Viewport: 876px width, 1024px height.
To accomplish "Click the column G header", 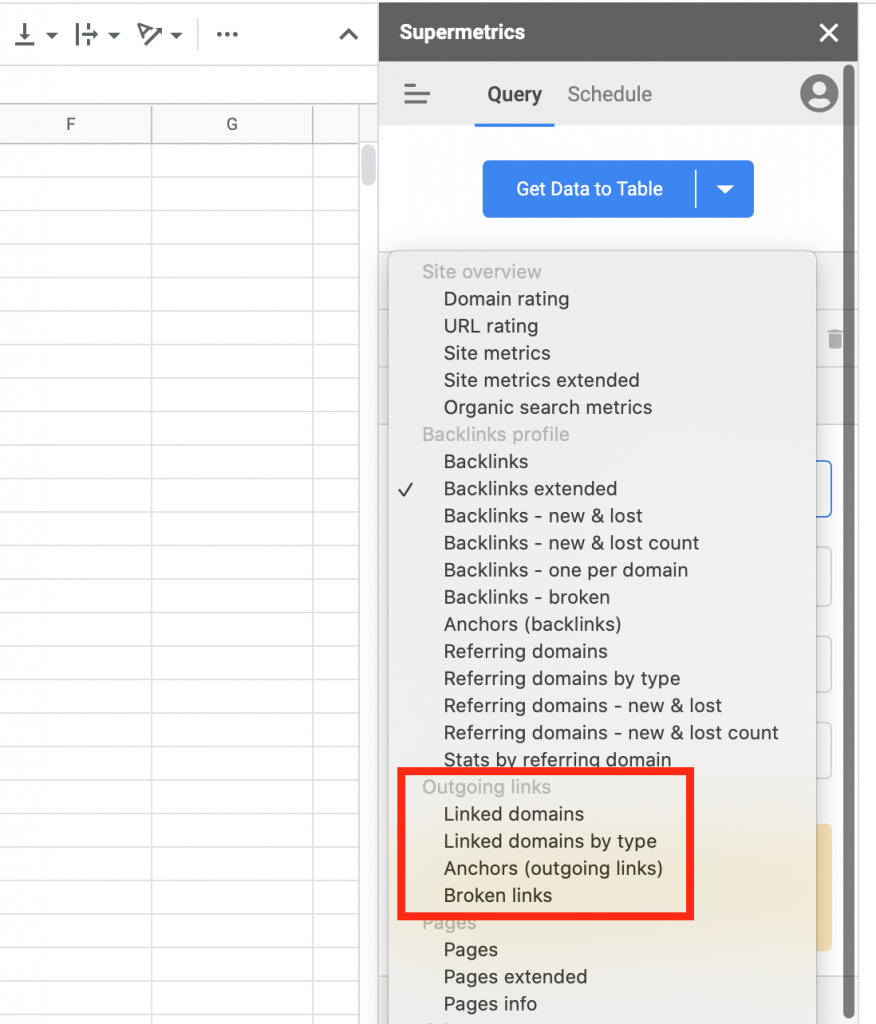I will [232, 125].
